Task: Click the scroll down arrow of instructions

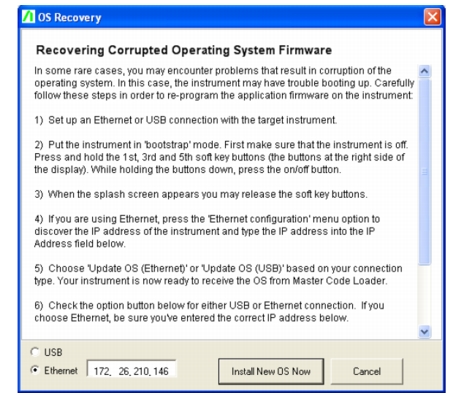Action: (425, 332)
